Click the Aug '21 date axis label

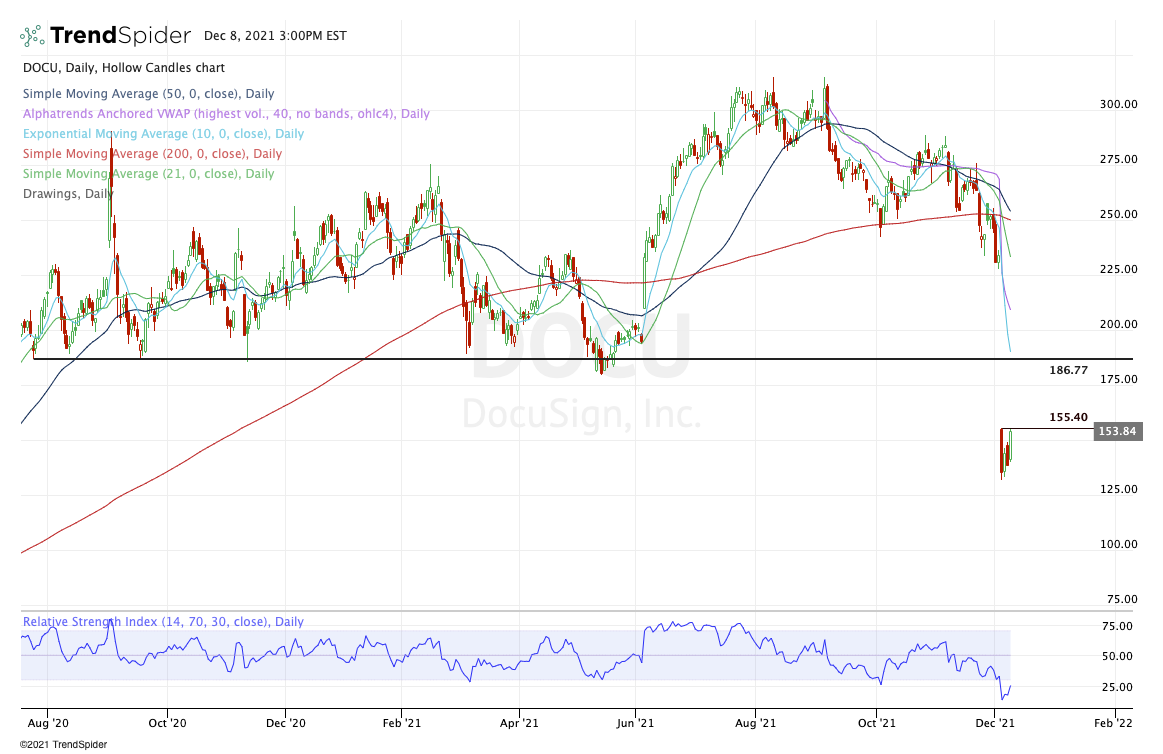tap(755, 723)
